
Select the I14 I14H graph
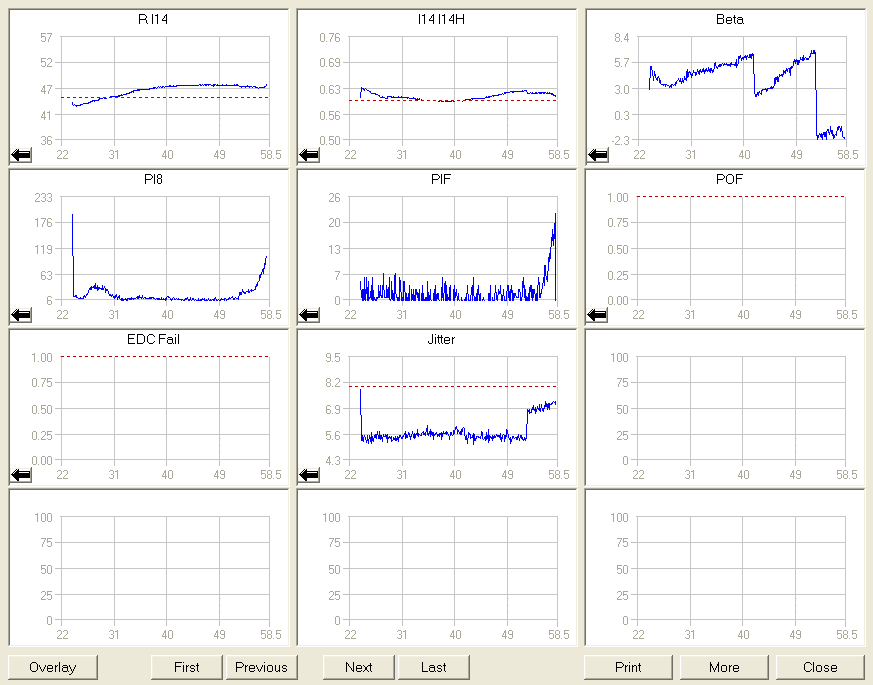pyautogui.click(x=437, y=87)
